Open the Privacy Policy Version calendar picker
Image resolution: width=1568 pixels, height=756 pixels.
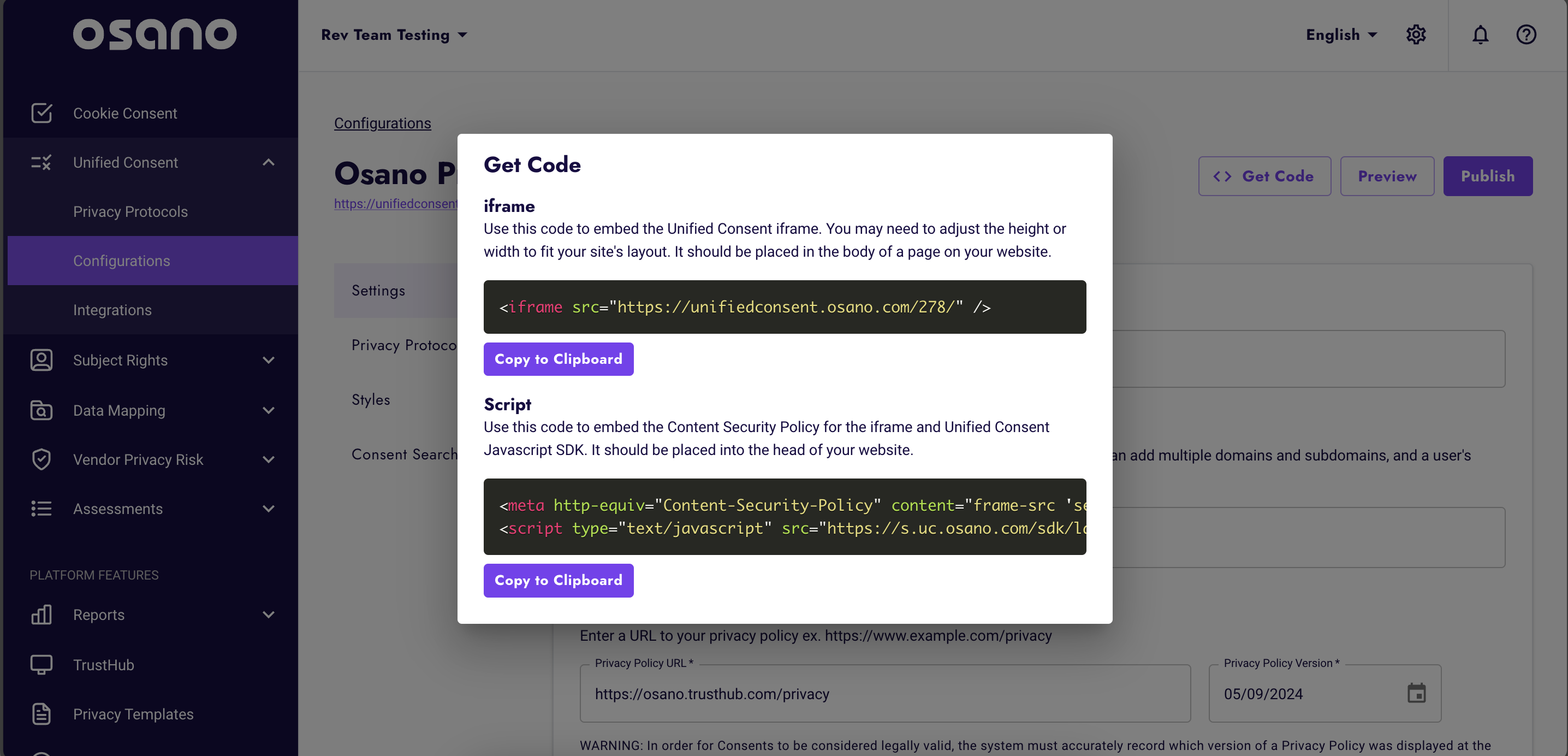pos(1416,693)
